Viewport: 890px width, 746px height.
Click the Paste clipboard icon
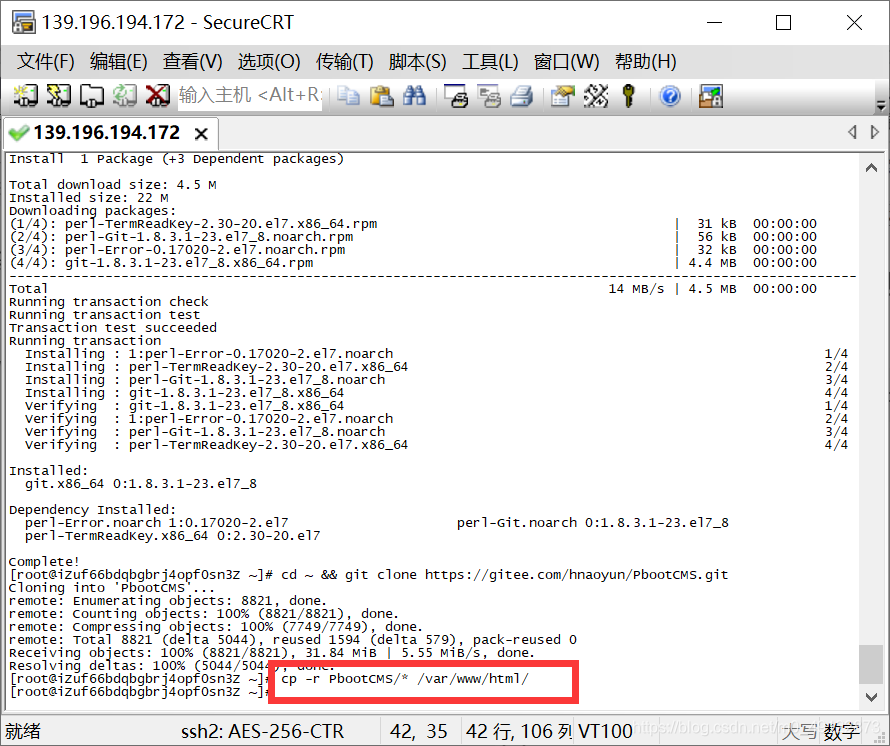click(x=381, y=96)
